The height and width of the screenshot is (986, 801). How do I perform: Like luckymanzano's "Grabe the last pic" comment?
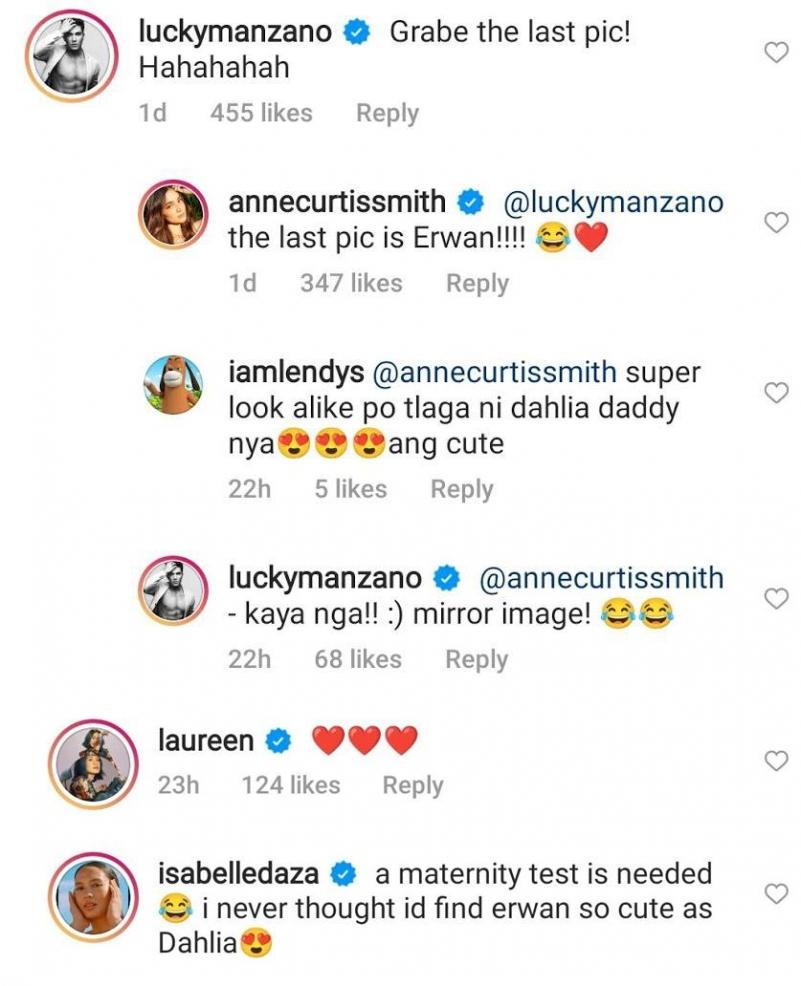[776, 53]
